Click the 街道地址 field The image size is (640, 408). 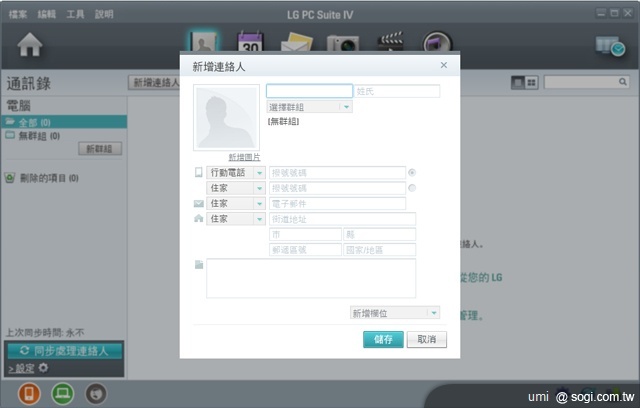342,219
